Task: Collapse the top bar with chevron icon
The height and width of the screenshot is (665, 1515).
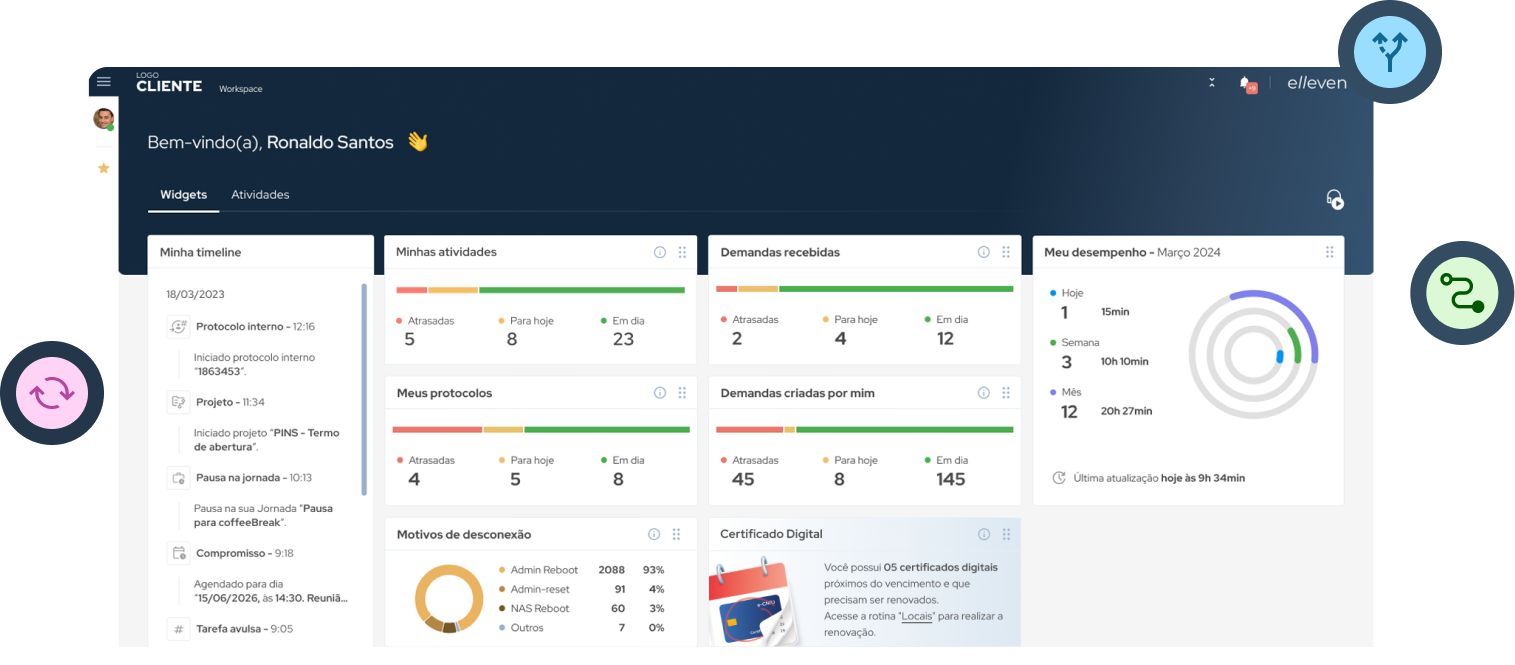Action: coord(1212,83)
